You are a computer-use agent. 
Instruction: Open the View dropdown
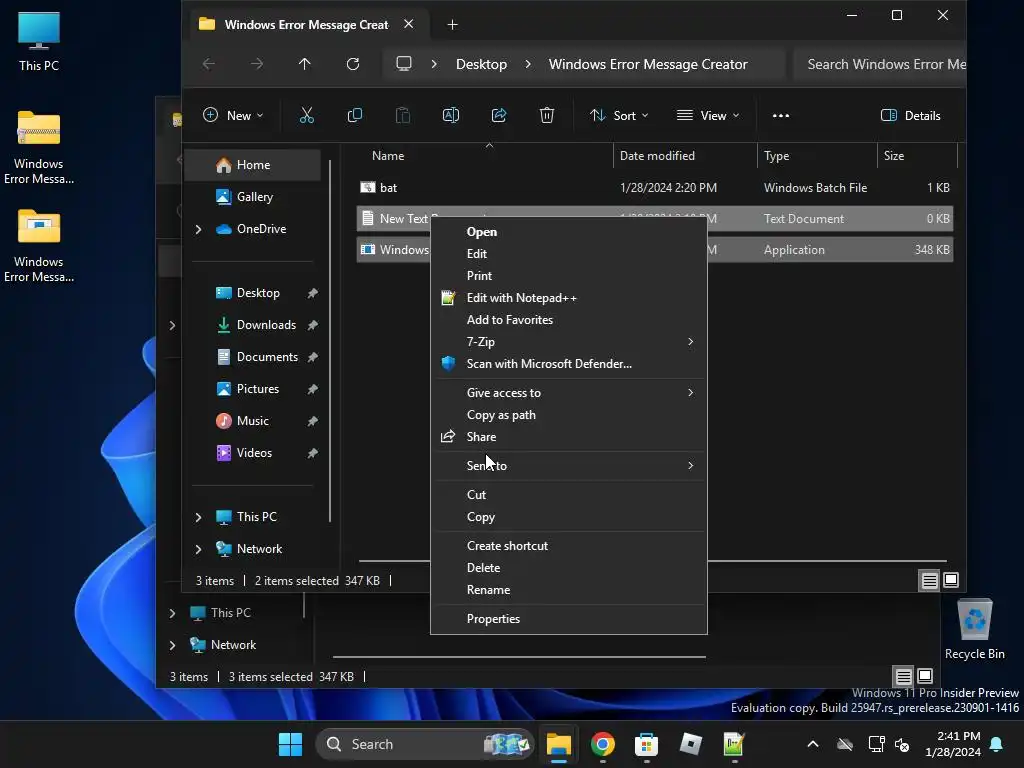pyautogui.click(x=709, y=116)
